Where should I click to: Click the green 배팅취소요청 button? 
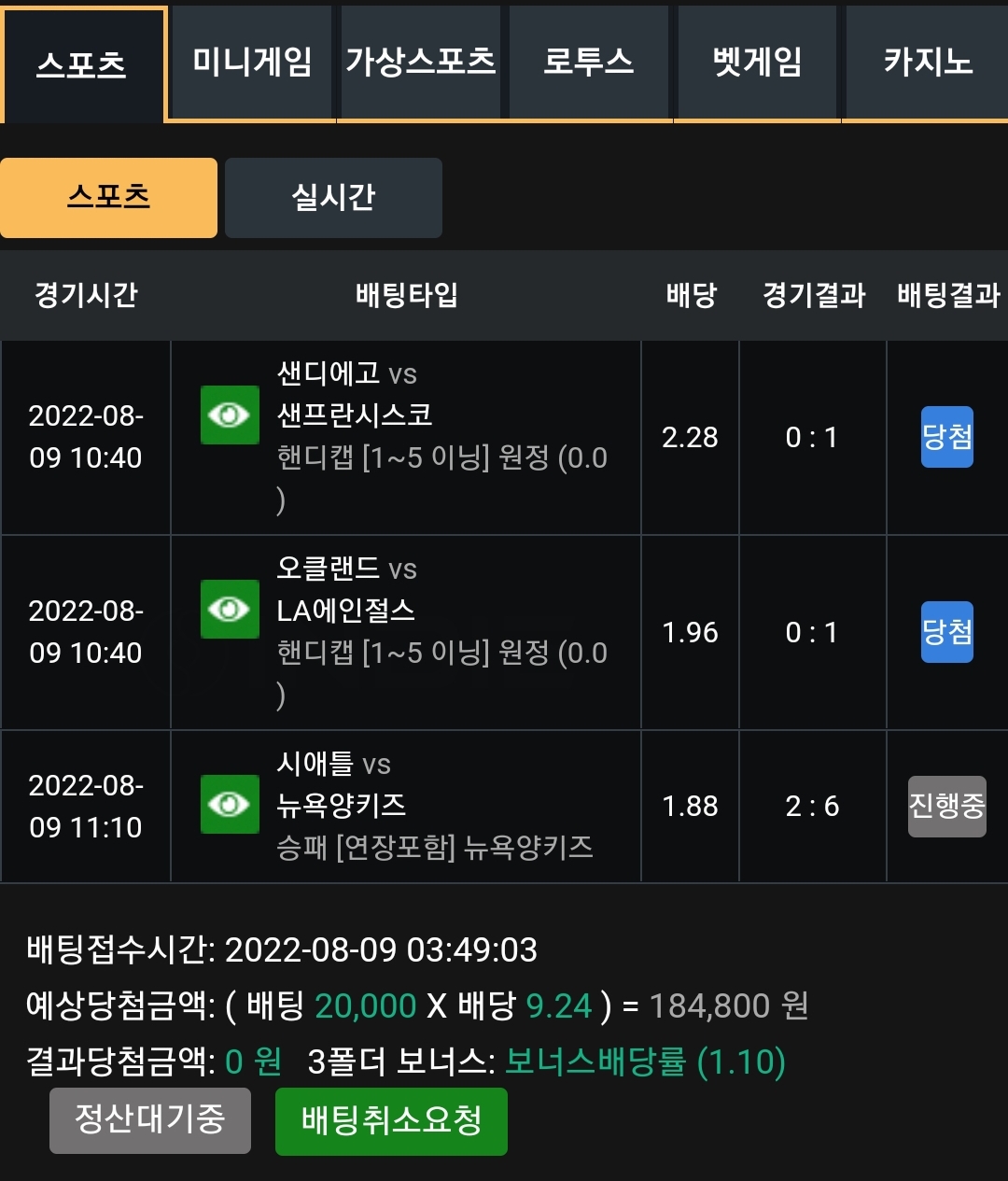[x=391, y=1121]
